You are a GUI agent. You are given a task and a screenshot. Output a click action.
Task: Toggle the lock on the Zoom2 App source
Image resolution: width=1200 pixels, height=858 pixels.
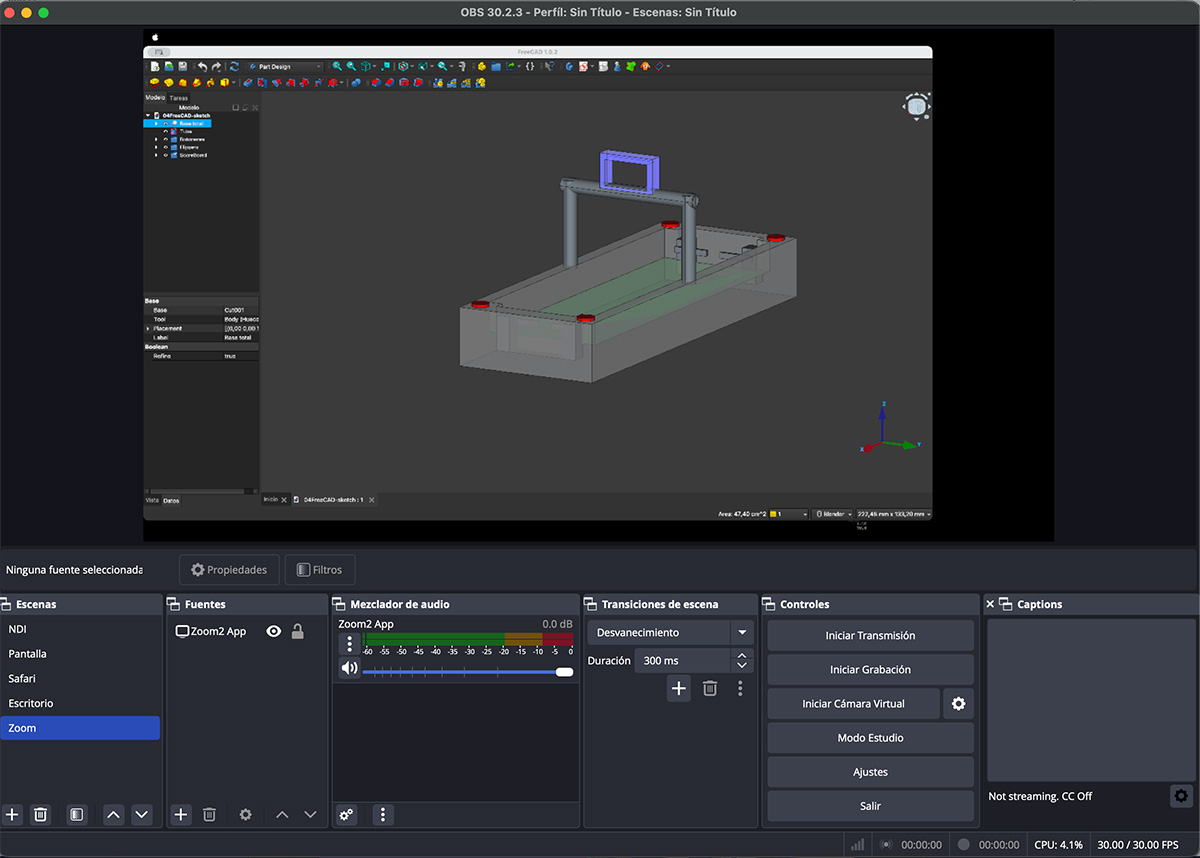(297, 632)
